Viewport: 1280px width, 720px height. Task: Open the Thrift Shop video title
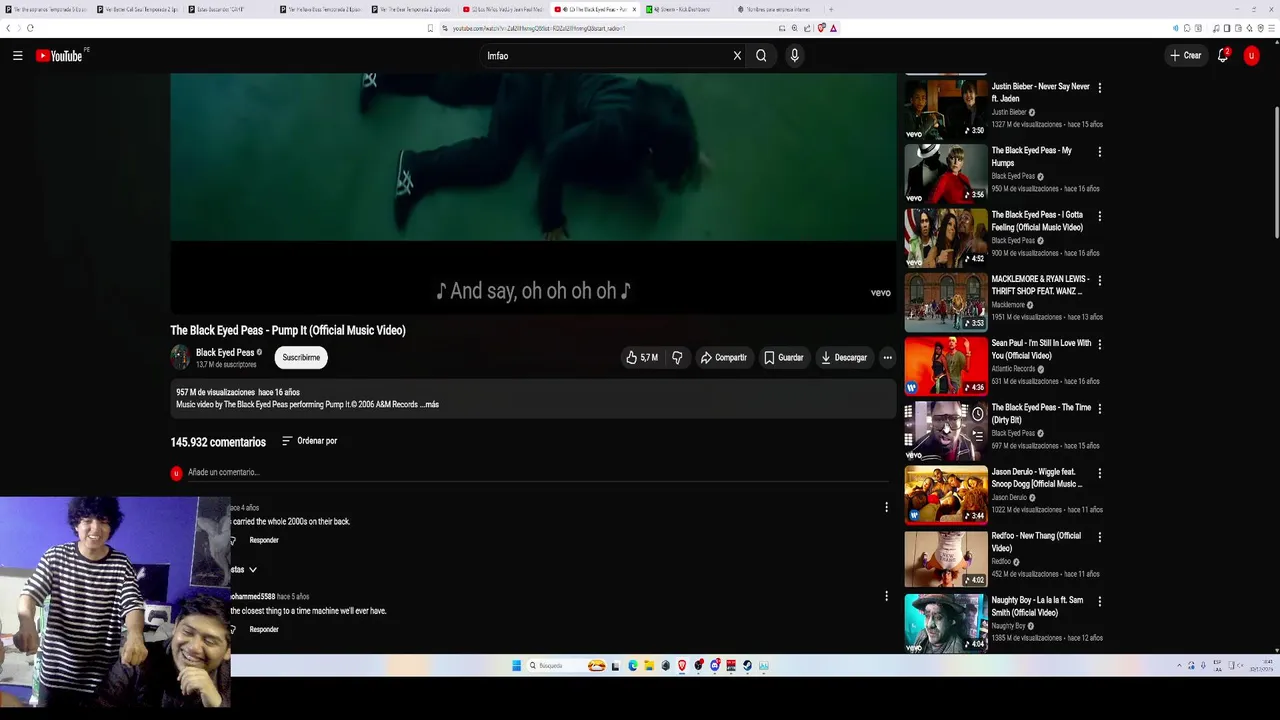(1040, 285)
